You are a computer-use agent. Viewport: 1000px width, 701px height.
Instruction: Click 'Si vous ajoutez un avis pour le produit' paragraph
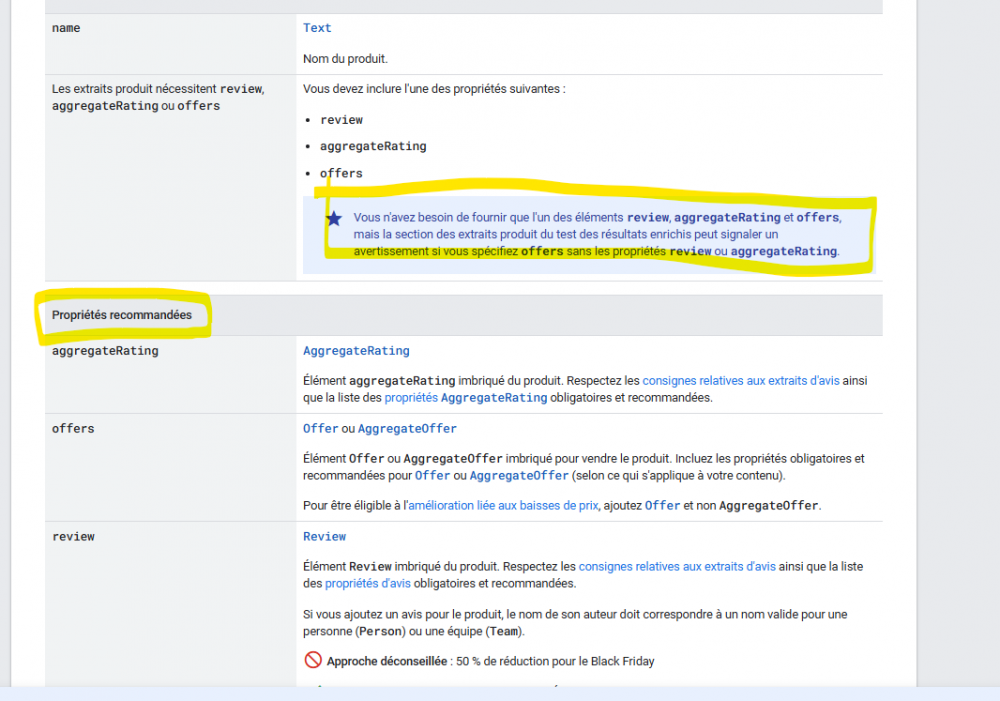pos(575,623)
